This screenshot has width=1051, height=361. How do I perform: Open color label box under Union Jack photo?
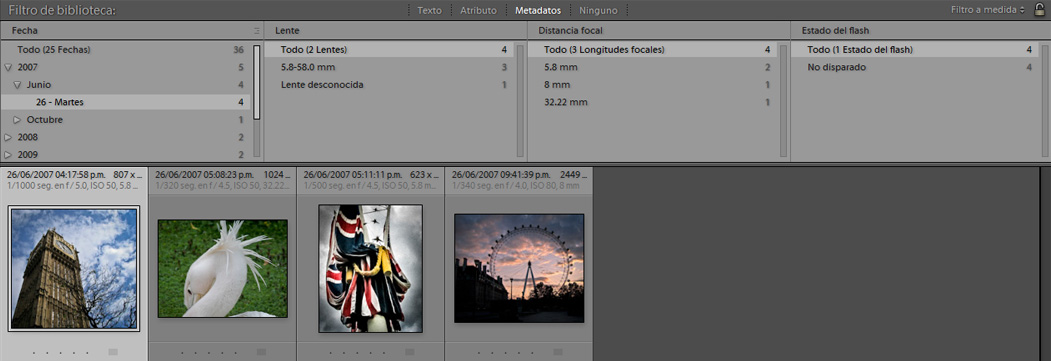click(410, 352)
